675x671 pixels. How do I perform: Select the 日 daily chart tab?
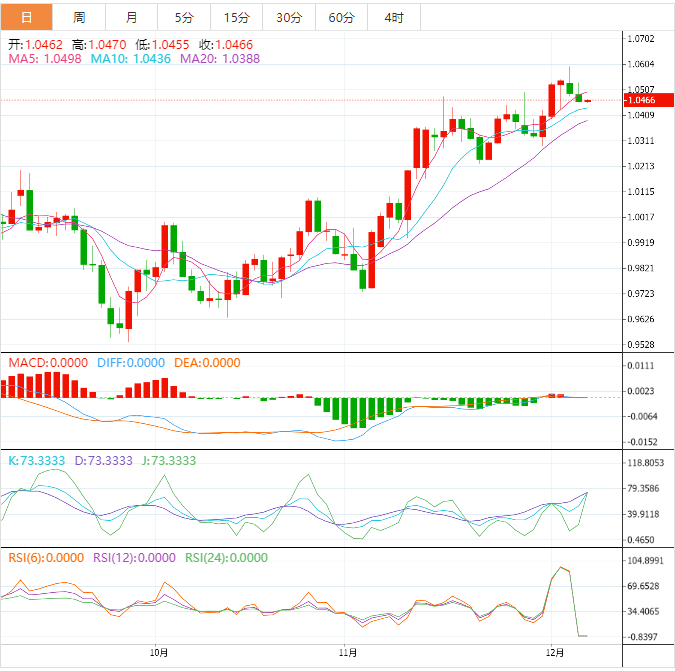(x=26, y=18)
